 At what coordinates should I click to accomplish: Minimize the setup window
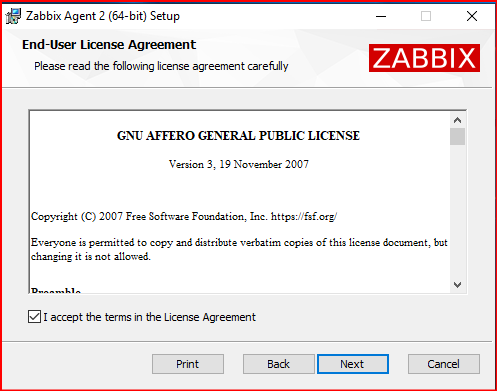coord(381,16)
